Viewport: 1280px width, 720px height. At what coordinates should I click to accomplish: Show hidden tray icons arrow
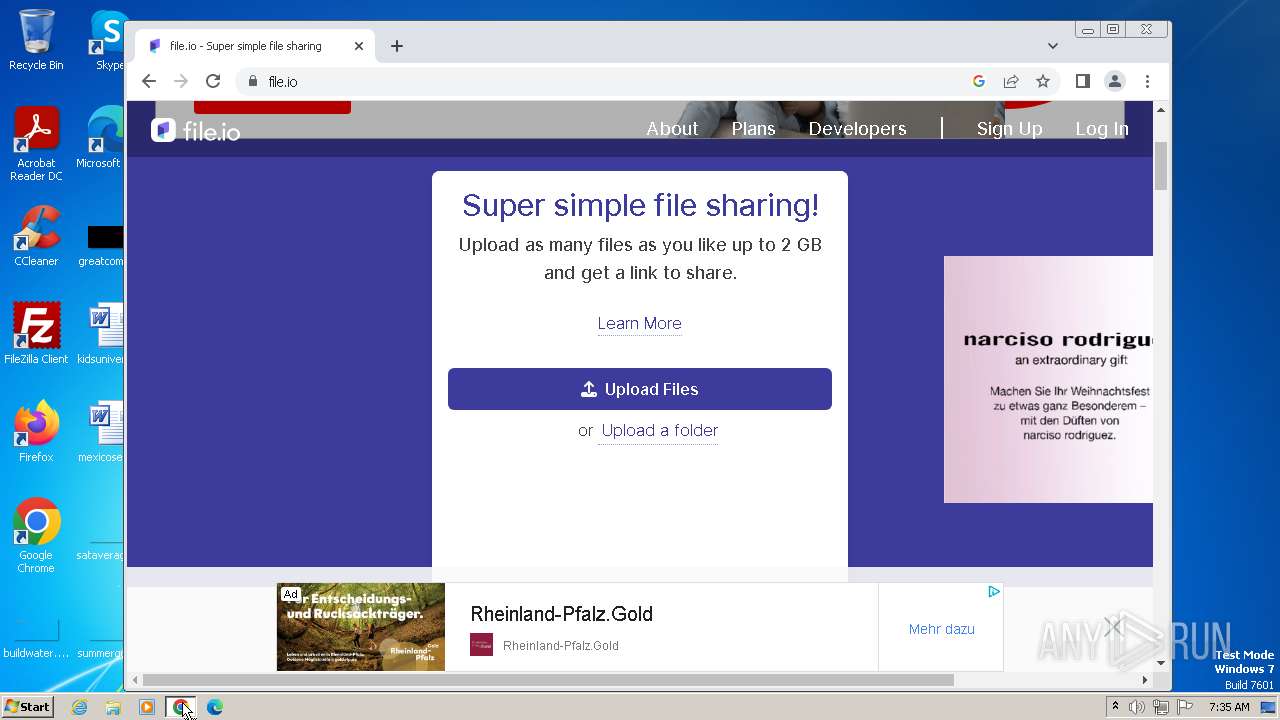pos(1115,707)
